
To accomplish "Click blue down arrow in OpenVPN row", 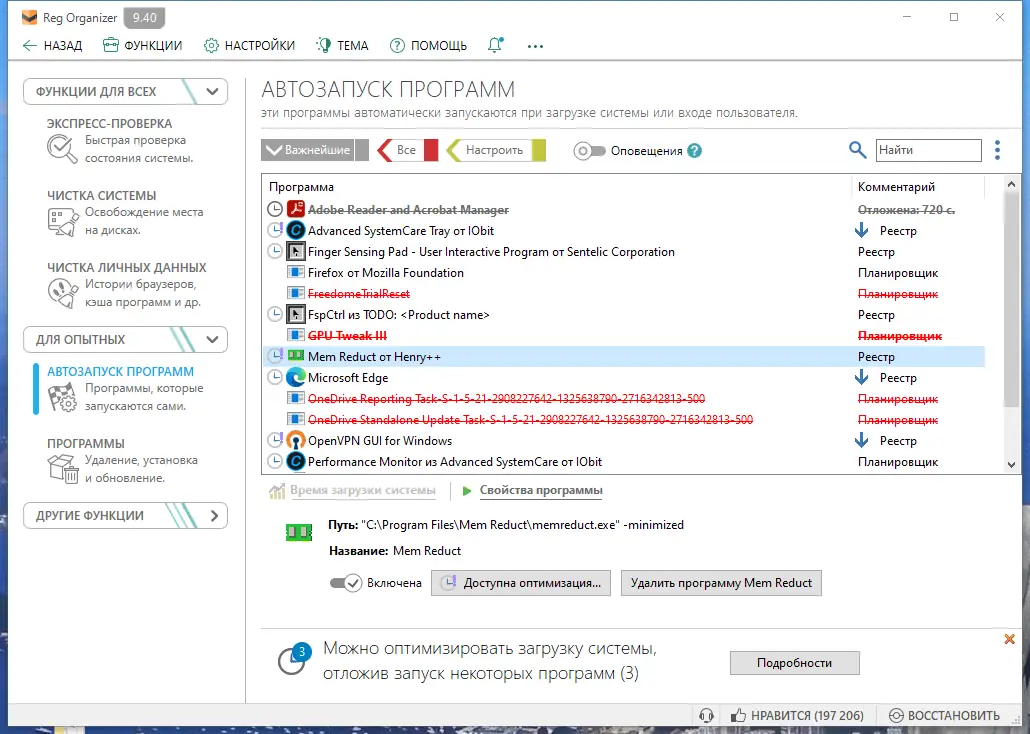I will (x=861, y=440).
